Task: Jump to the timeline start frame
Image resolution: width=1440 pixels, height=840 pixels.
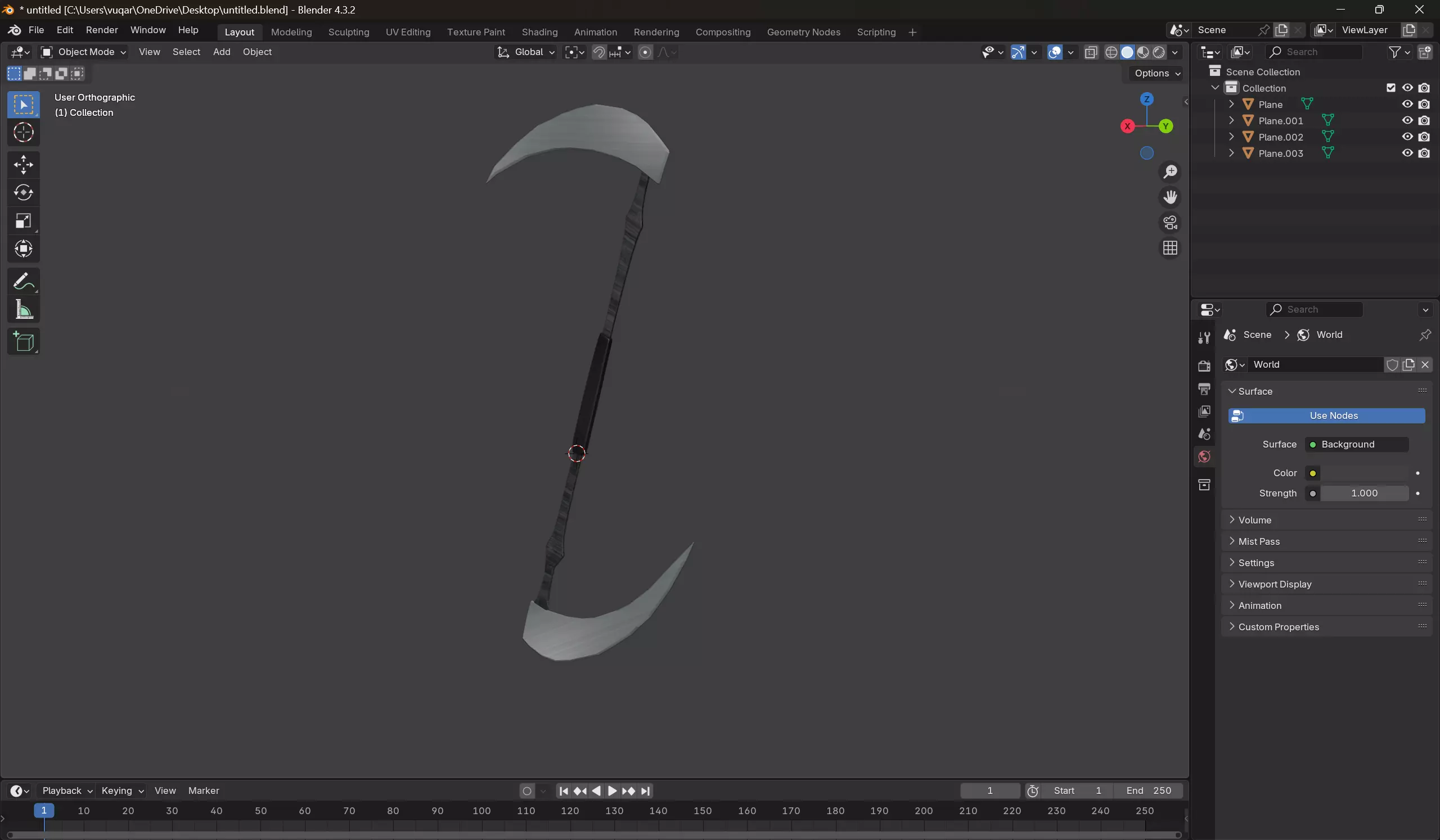Action: coord(564,791)
